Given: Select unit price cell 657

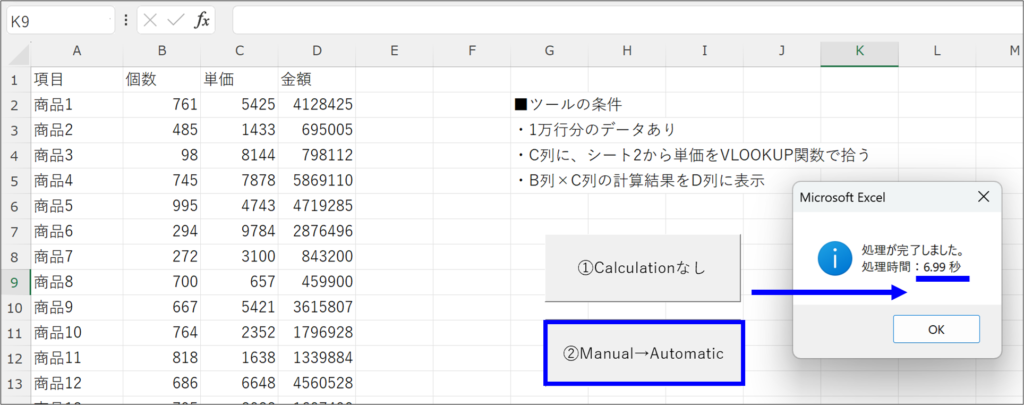Looking at the screenshot, I should 240,282.
